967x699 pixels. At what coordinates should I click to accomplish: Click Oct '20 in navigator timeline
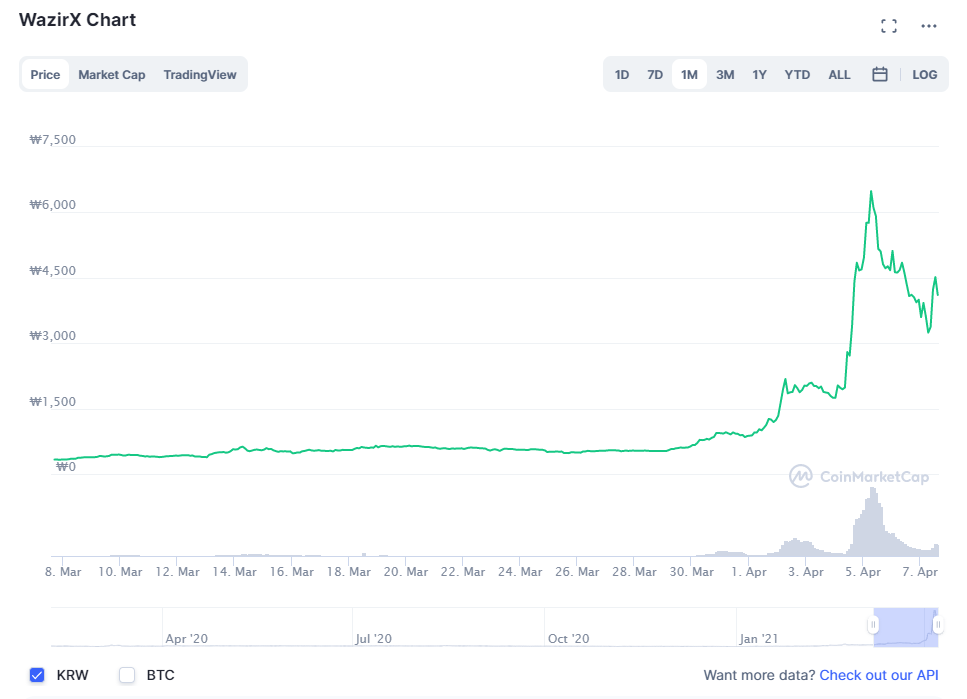pos(569,639)
